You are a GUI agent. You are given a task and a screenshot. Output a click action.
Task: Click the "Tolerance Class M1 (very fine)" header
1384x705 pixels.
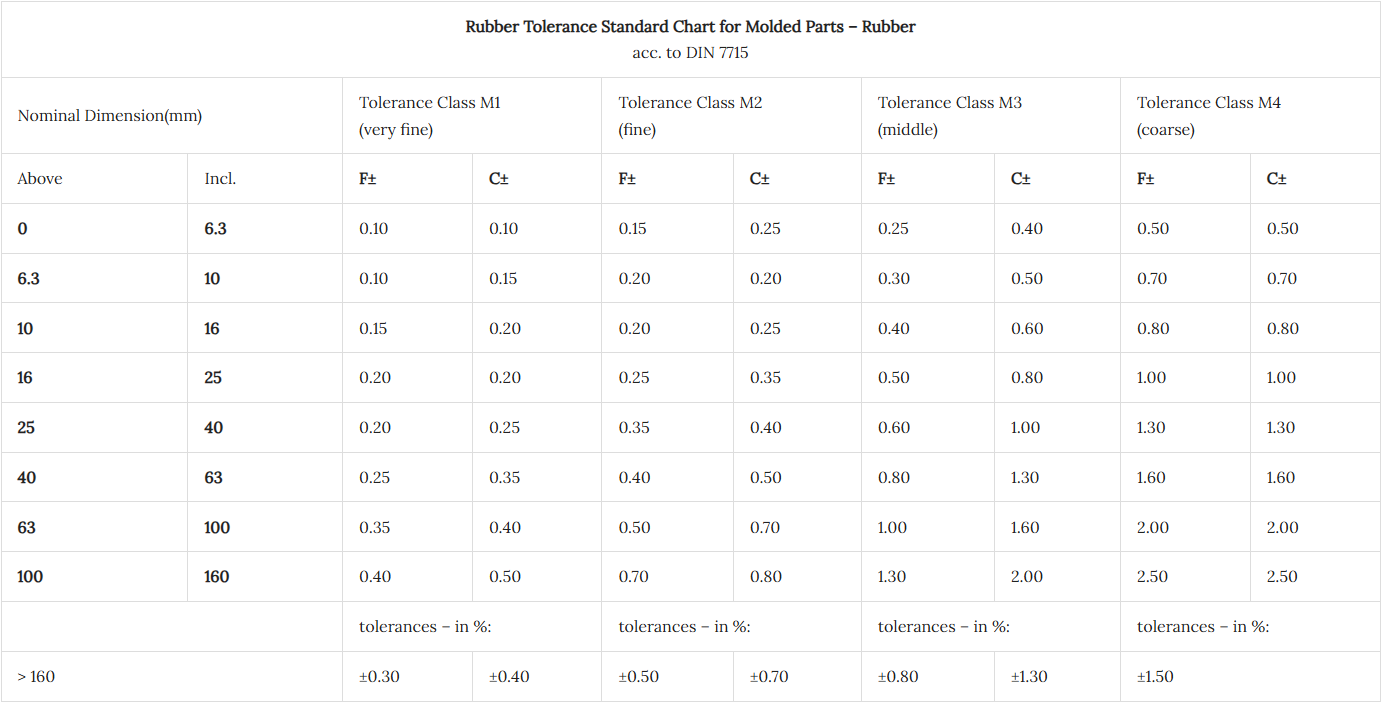(x=430, y=116)
